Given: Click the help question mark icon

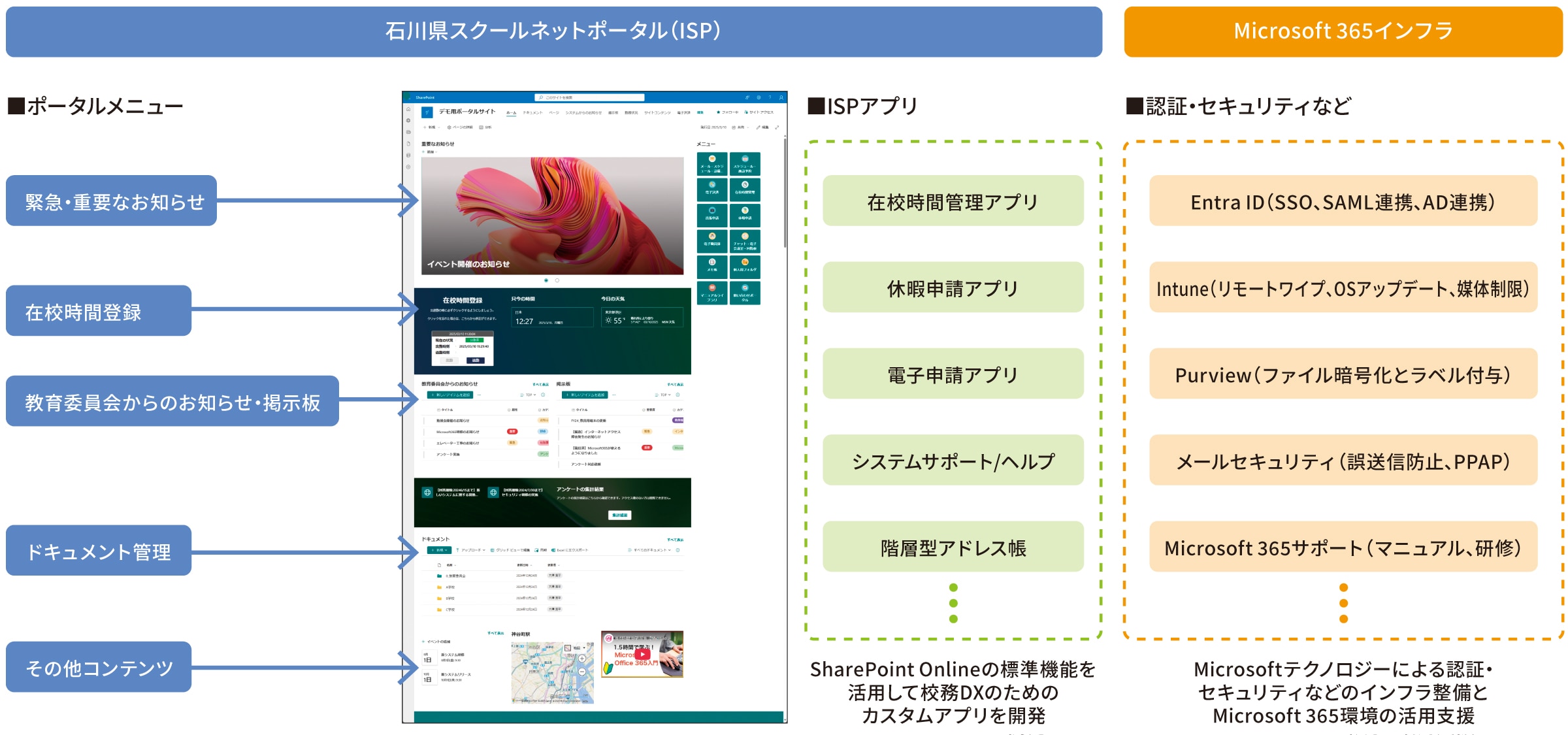Looking at the screenshot, I should (x=770, y=97).
